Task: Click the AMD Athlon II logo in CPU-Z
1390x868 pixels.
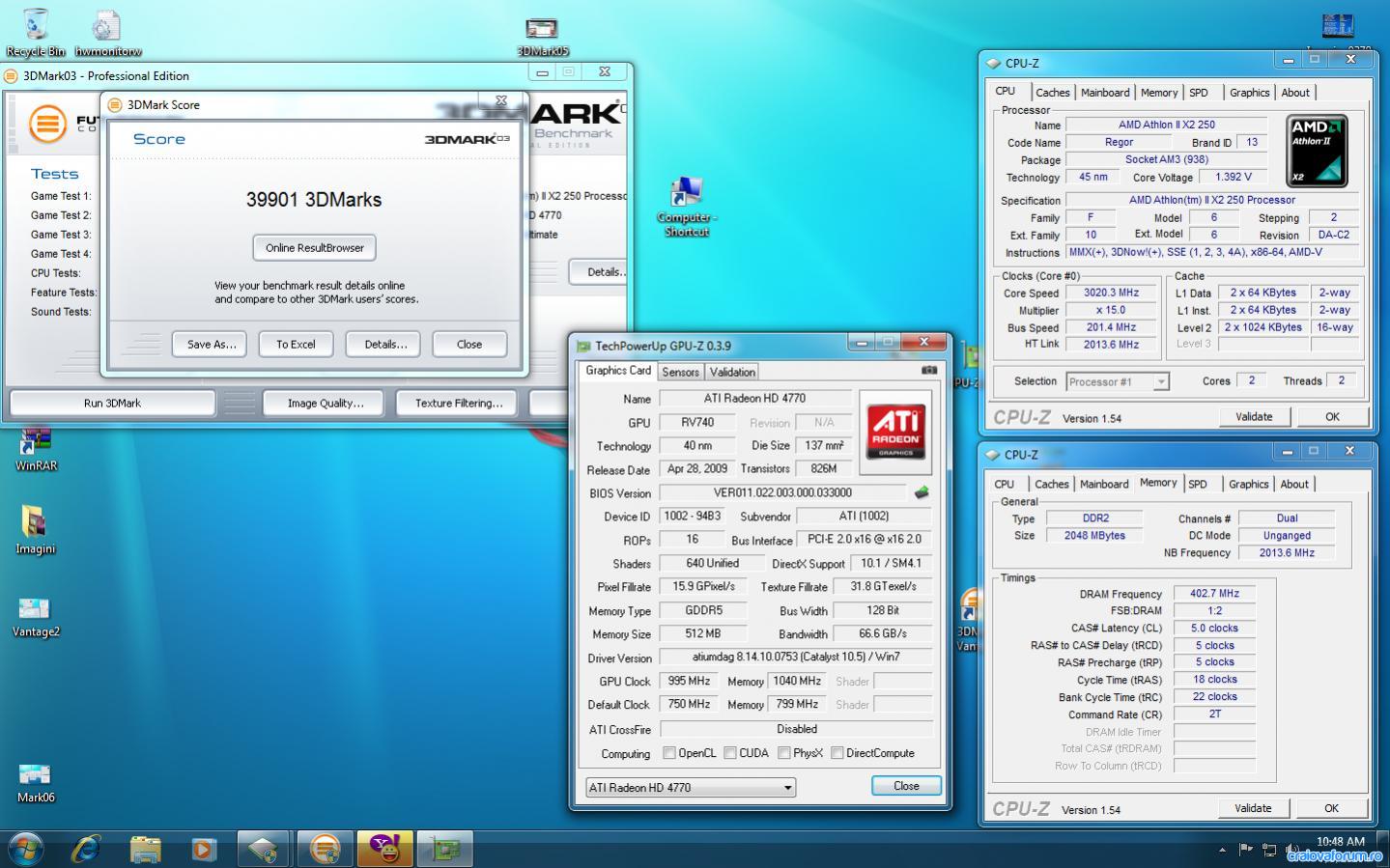Action: click(1317, 151)
